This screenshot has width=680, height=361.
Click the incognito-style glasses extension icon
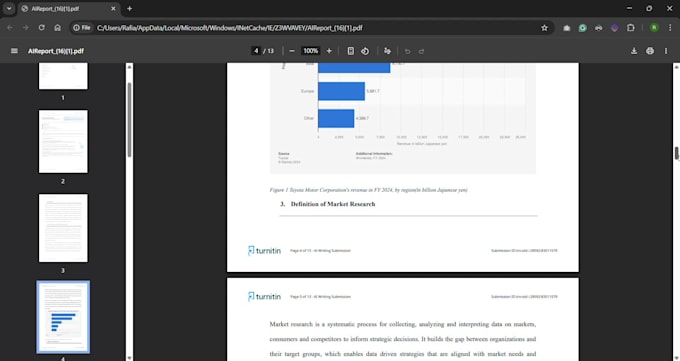click(598, 28)
